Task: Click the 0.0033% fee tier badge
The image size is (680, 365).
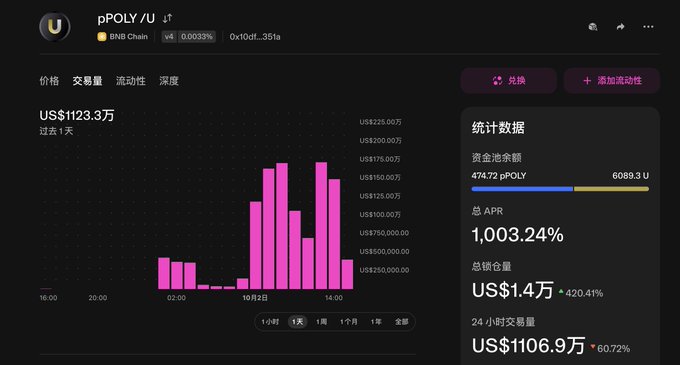Action: (x=197, y=37)
